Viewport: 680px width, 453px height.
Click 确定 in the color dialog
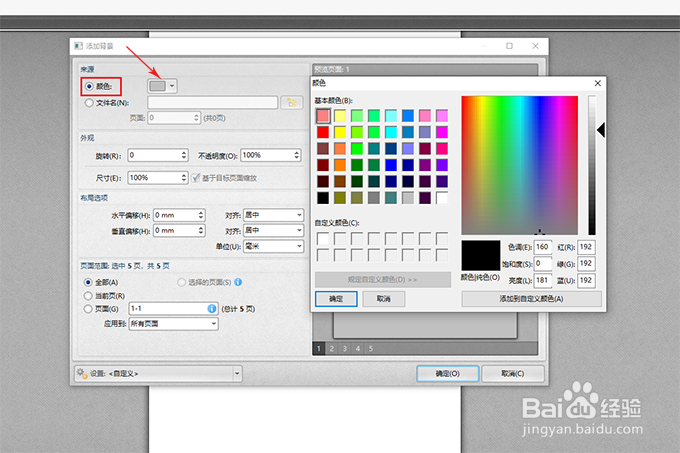pyautogui.click(x=336, y=299)
